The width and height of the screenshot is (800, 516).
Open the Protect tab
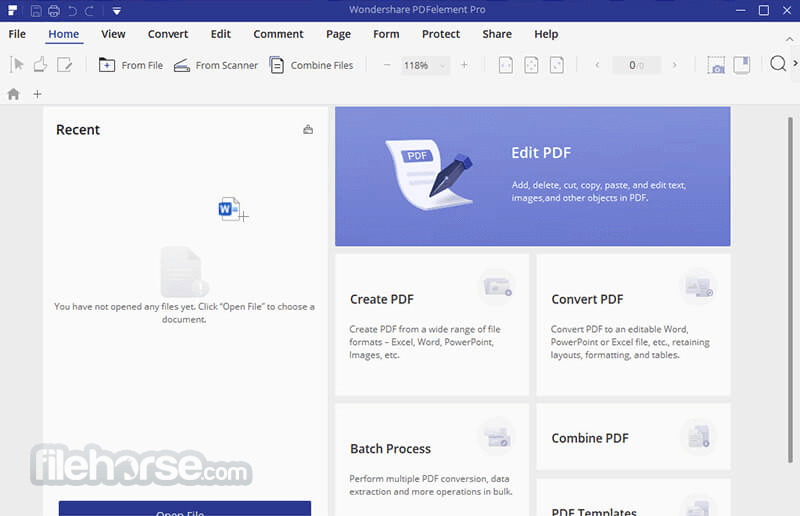point(441,34)
